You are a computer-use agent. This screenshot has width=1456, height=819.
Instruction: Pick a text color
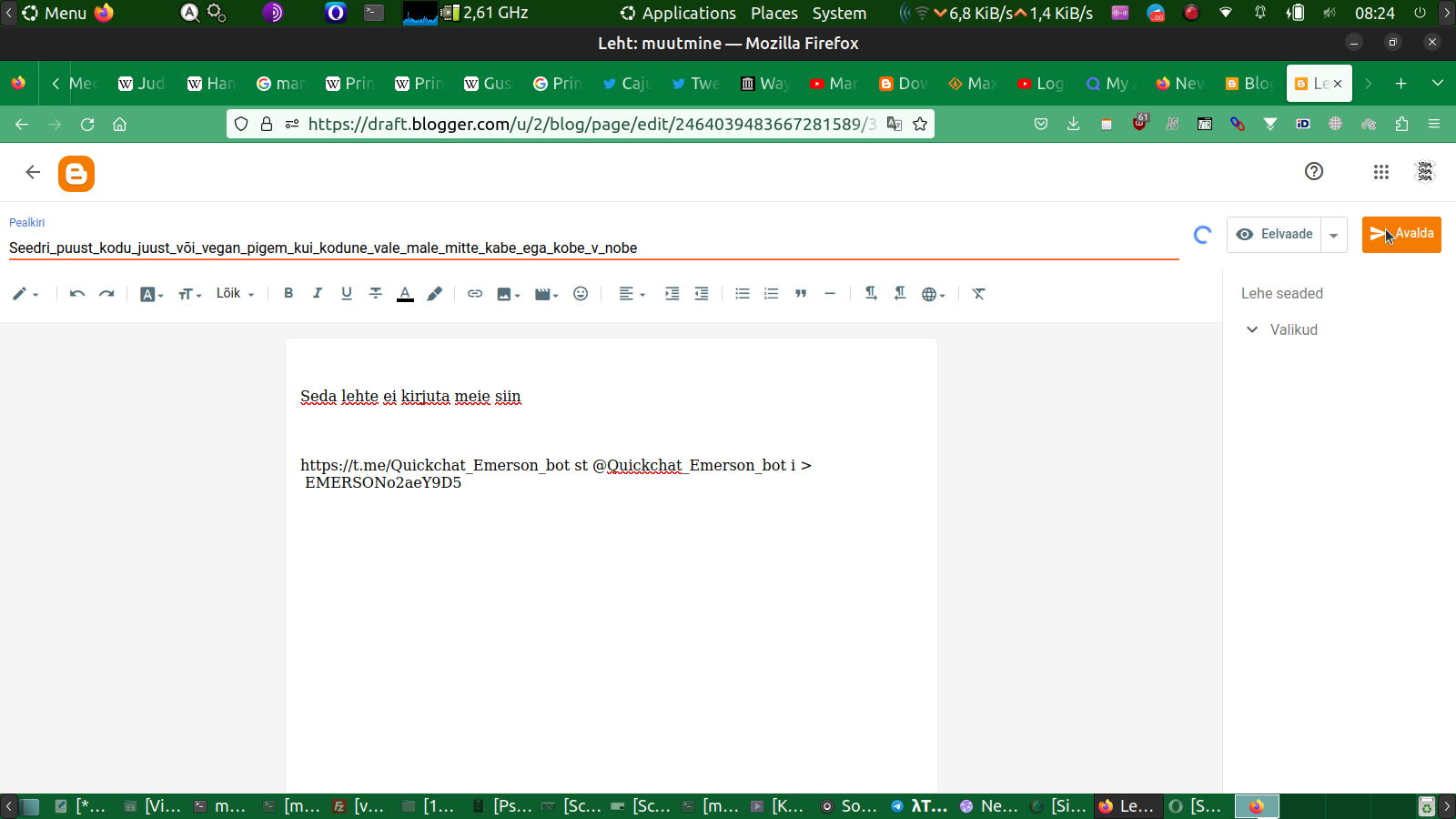(x=405, y=294)
